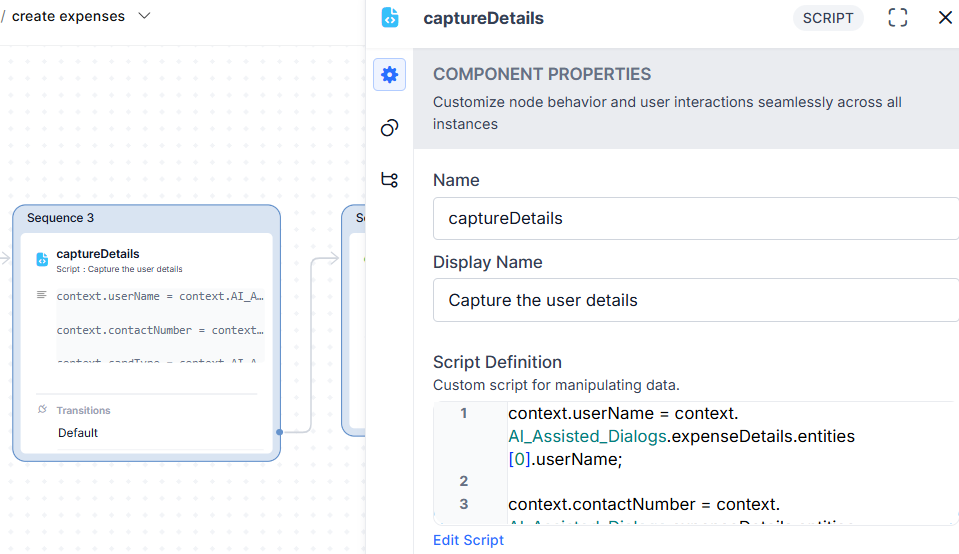Click script icon beside captureDetails panel title

pyautogui.click(x=390, y=18)
